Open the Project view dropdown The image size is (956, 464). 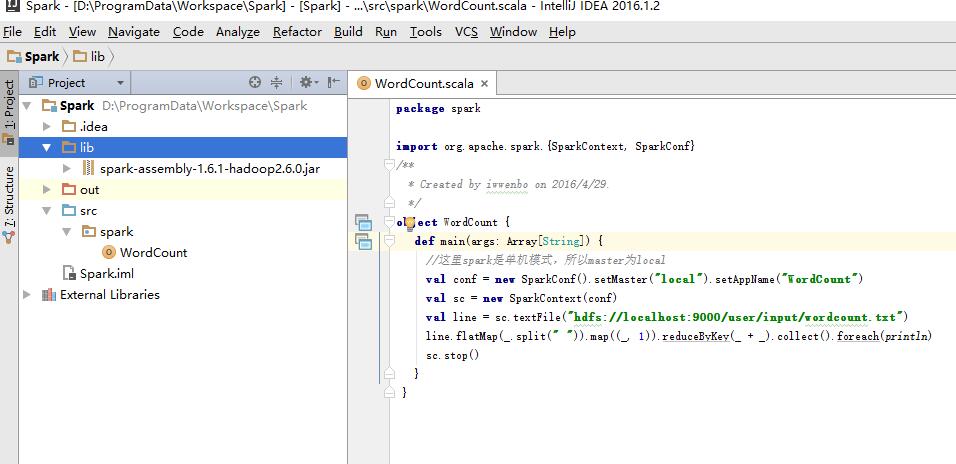click(x=120, y=83)
